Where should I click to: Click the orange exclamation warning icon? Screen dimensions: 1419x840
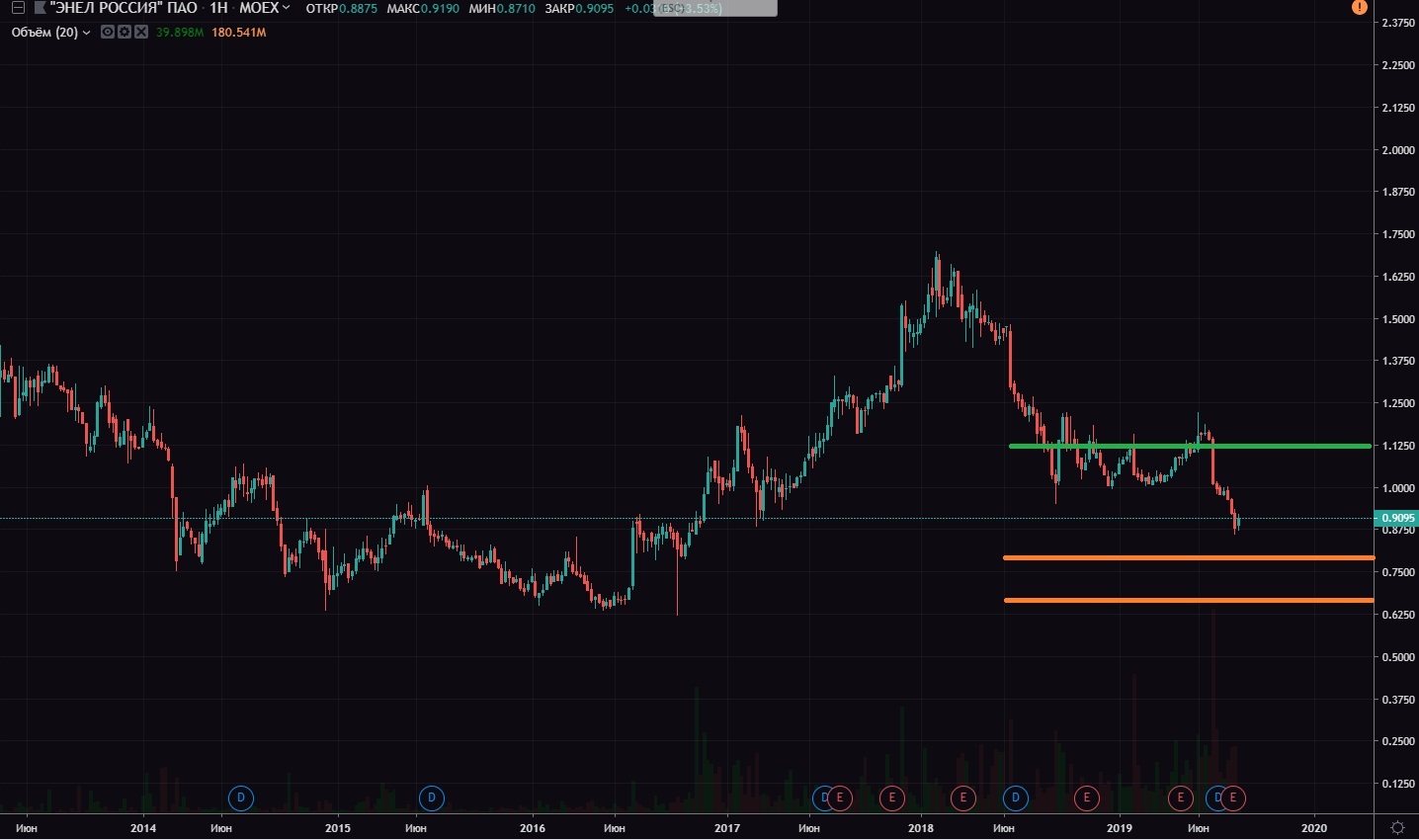click(1359, 8)
